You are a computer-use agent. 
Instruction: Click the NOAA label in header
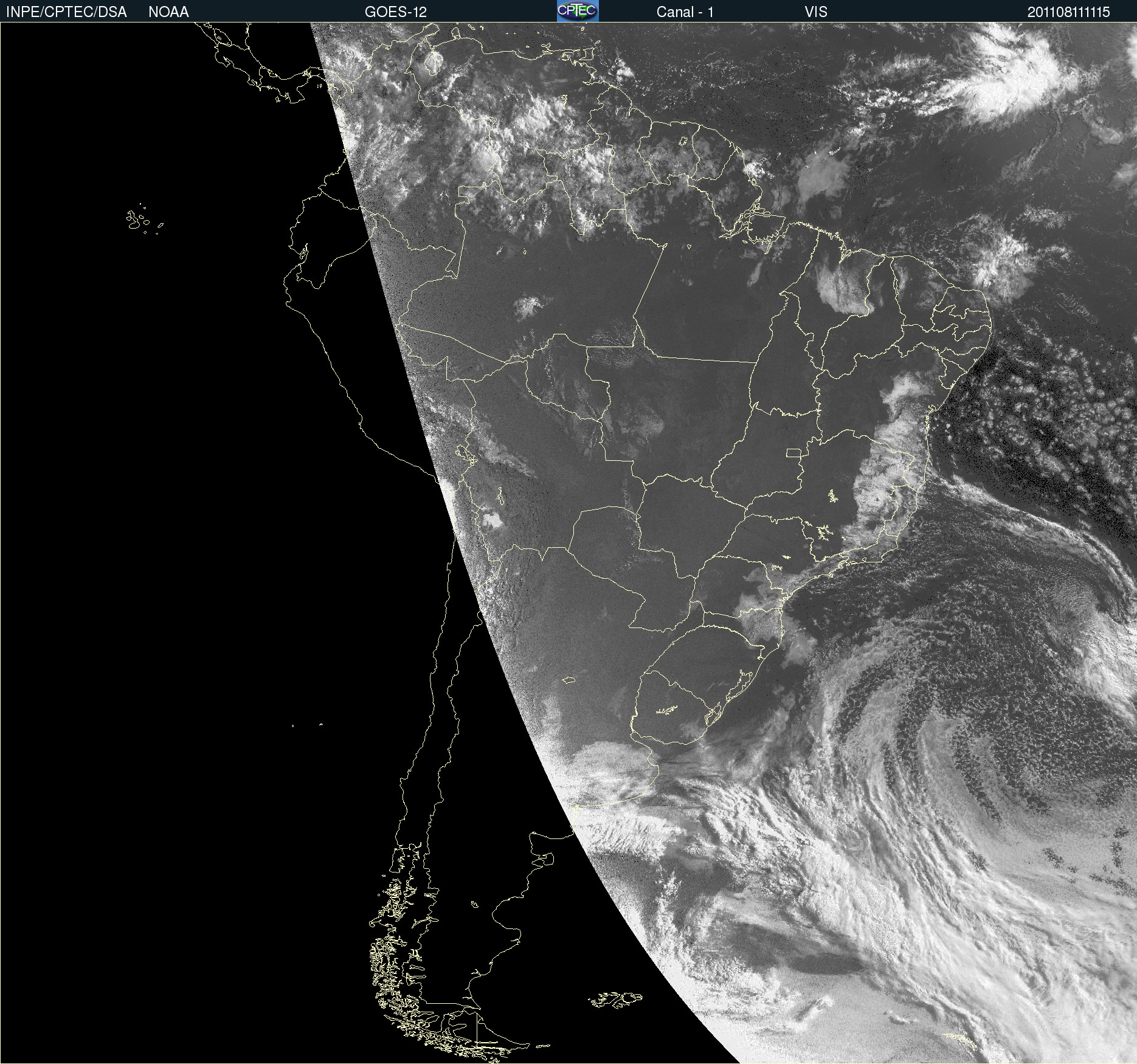168,12
